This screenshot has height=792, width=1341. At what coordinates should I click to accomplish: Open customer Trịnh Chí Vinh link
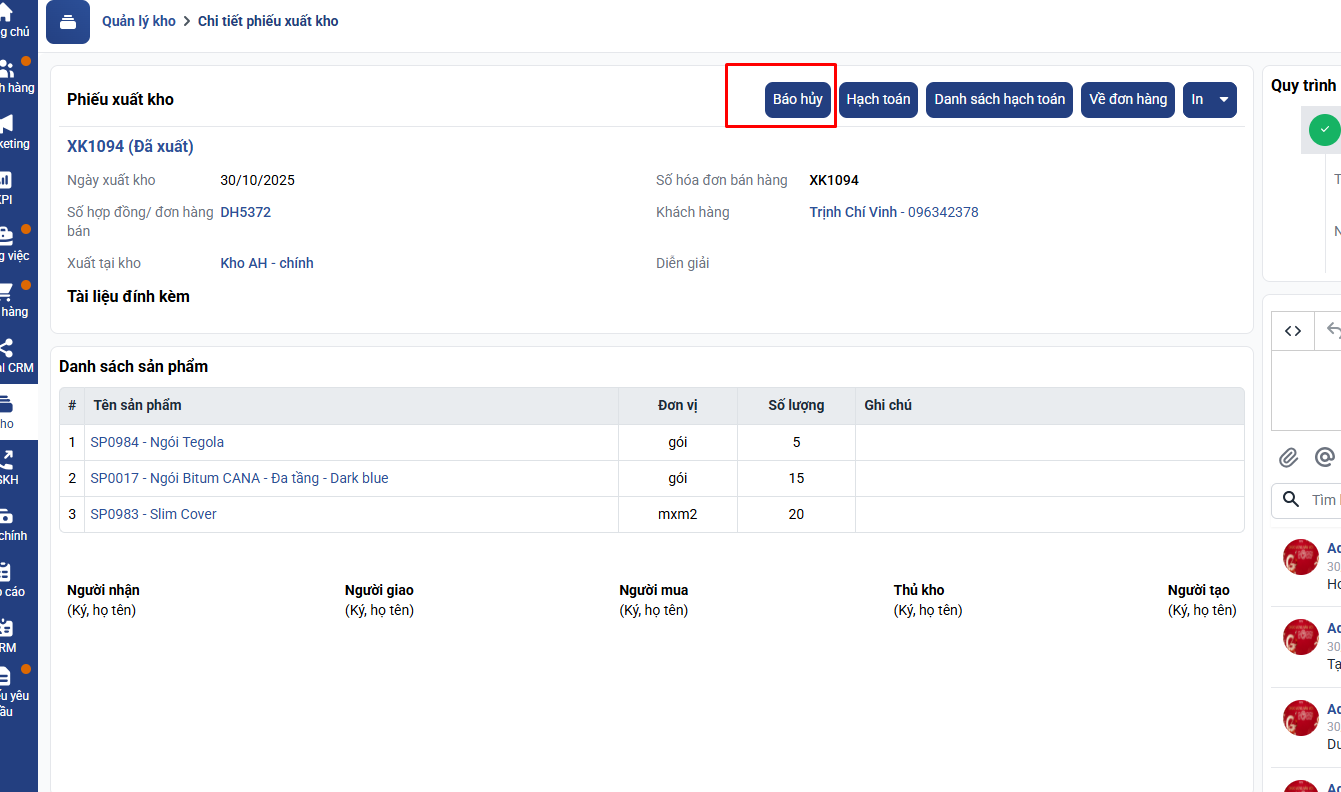pos(854,212)
